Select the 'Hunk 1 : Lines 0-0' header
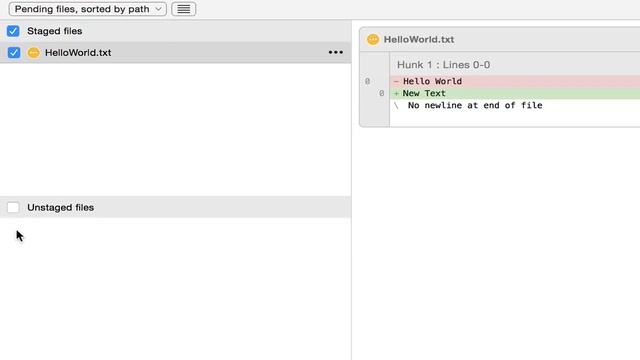 [x=443, y=65]
